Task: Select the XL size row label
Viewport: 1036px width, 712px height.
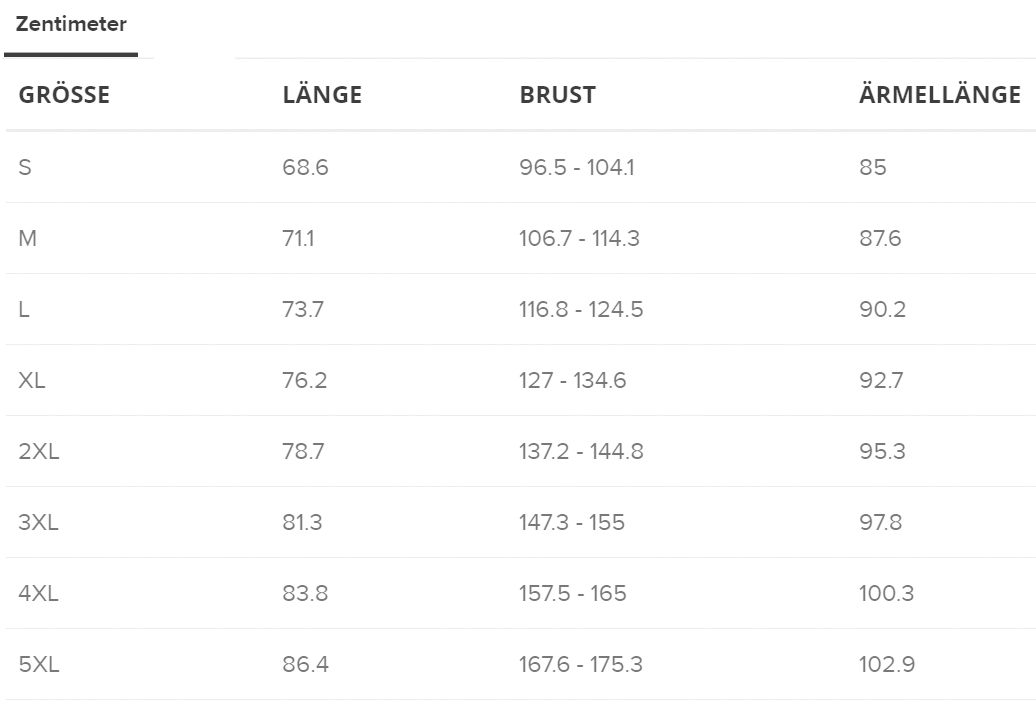Action: pos(32,380)
